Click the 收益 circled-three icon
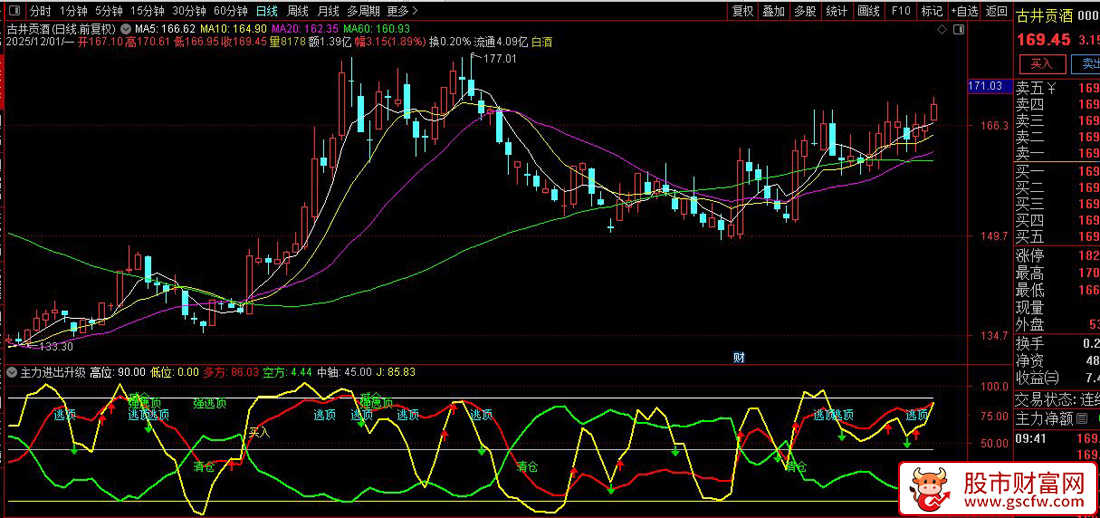Screen dimensions: 1100x518 pyautogui.click(x=1051, y=378)
